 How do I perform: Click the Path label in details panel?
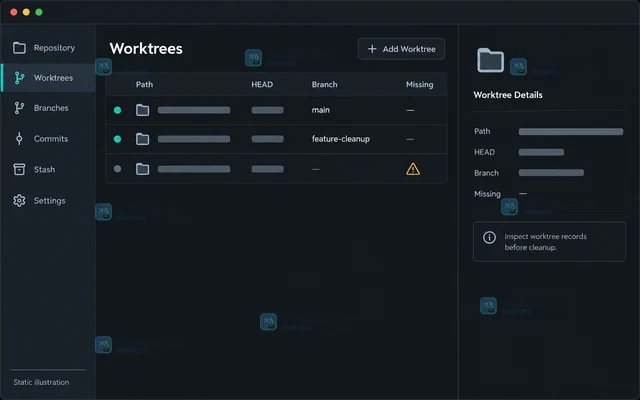coord(482,131)
